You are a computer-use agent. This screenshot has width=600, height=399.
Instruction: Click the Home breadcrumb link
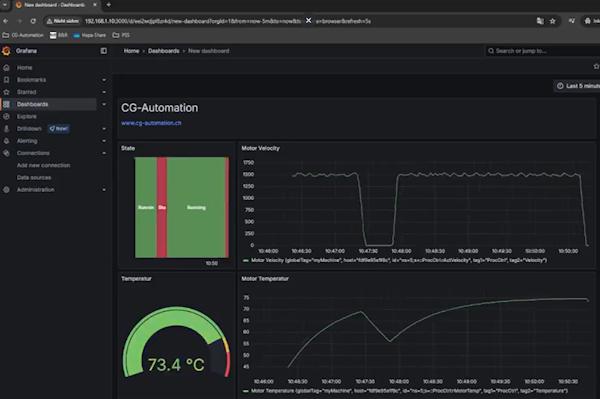coord(132,51)
